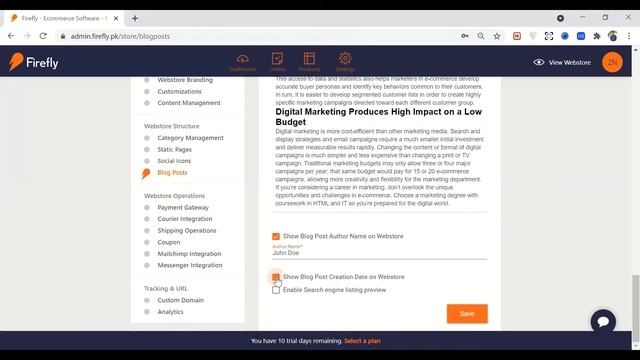Open the Chrome three-dot menu

[x=629, y=36]
